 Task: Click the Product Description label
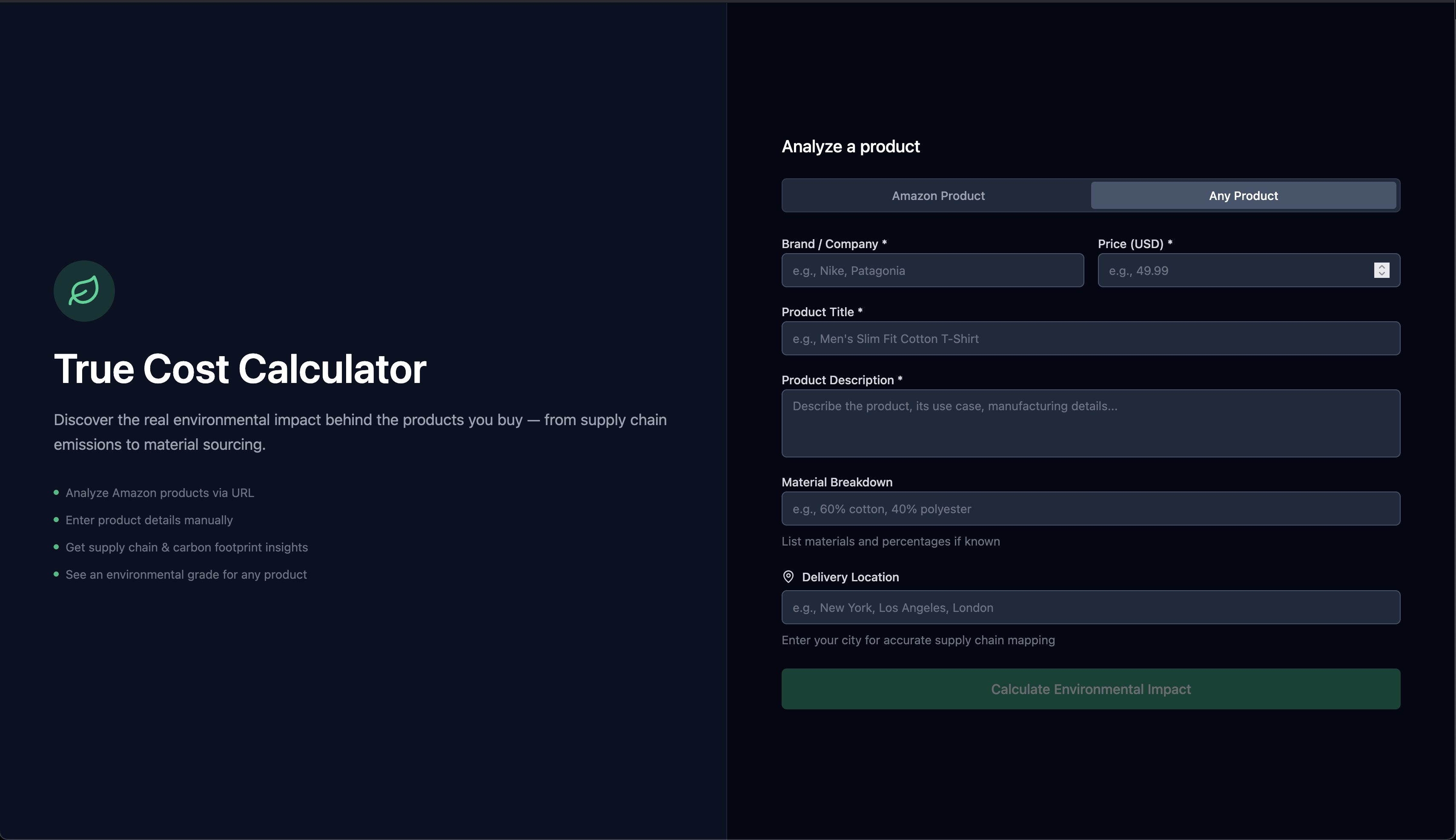pos(837,380)
